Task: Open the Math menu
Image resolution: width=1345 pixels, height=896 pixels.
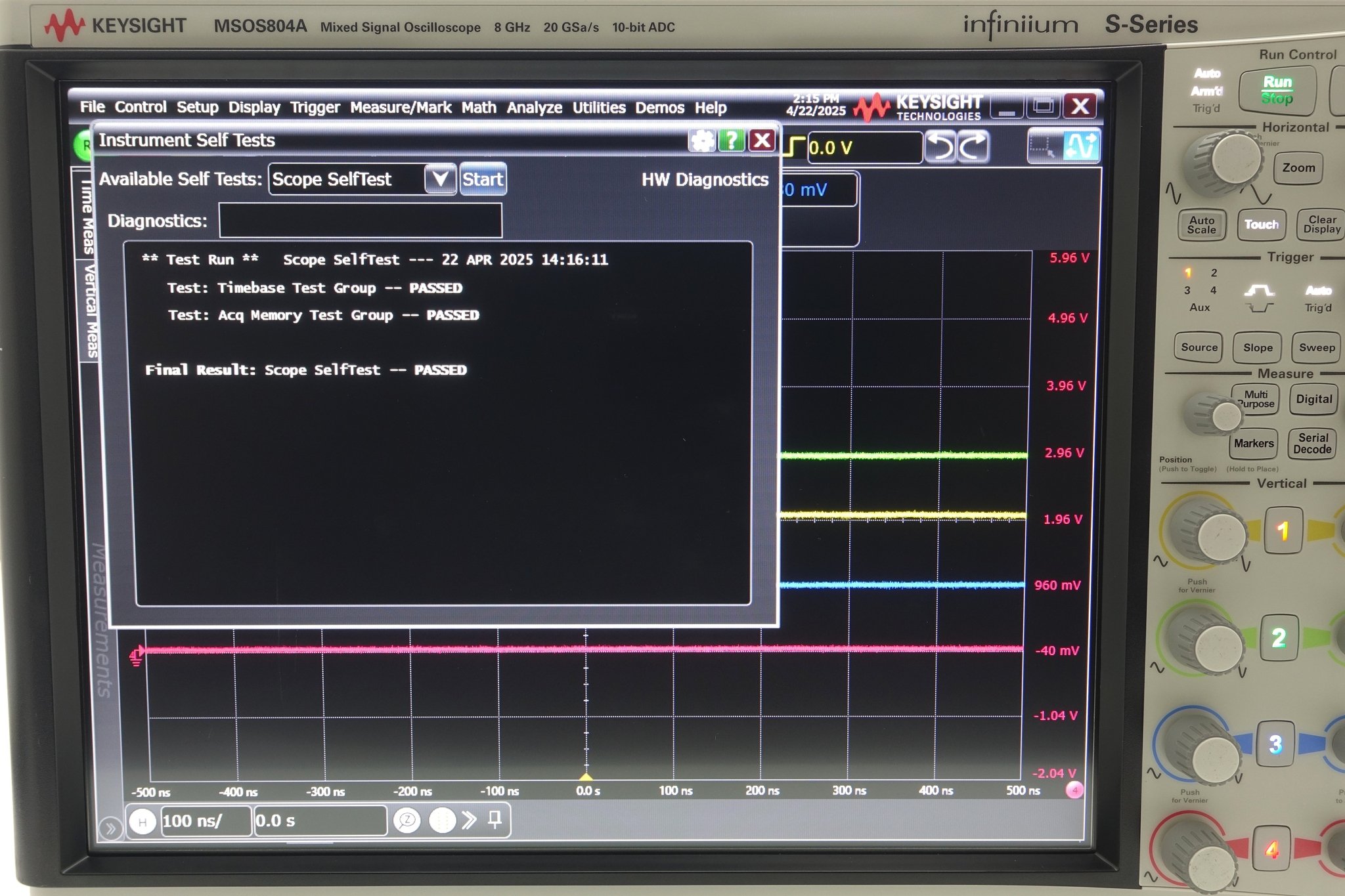Action: tap(479, 108)
